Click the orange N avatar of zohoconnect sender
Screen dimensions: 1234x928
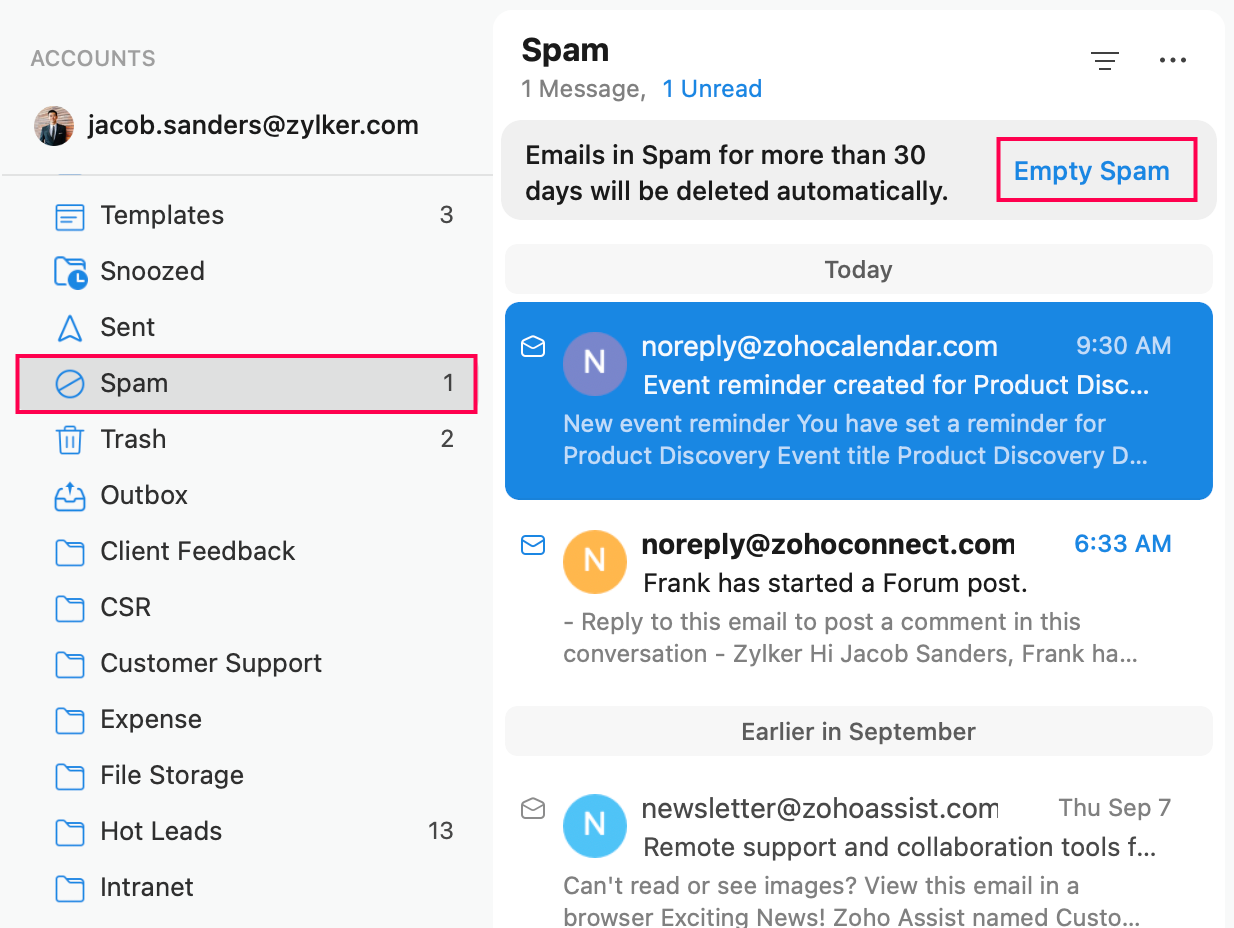click(x=595, y=560)
